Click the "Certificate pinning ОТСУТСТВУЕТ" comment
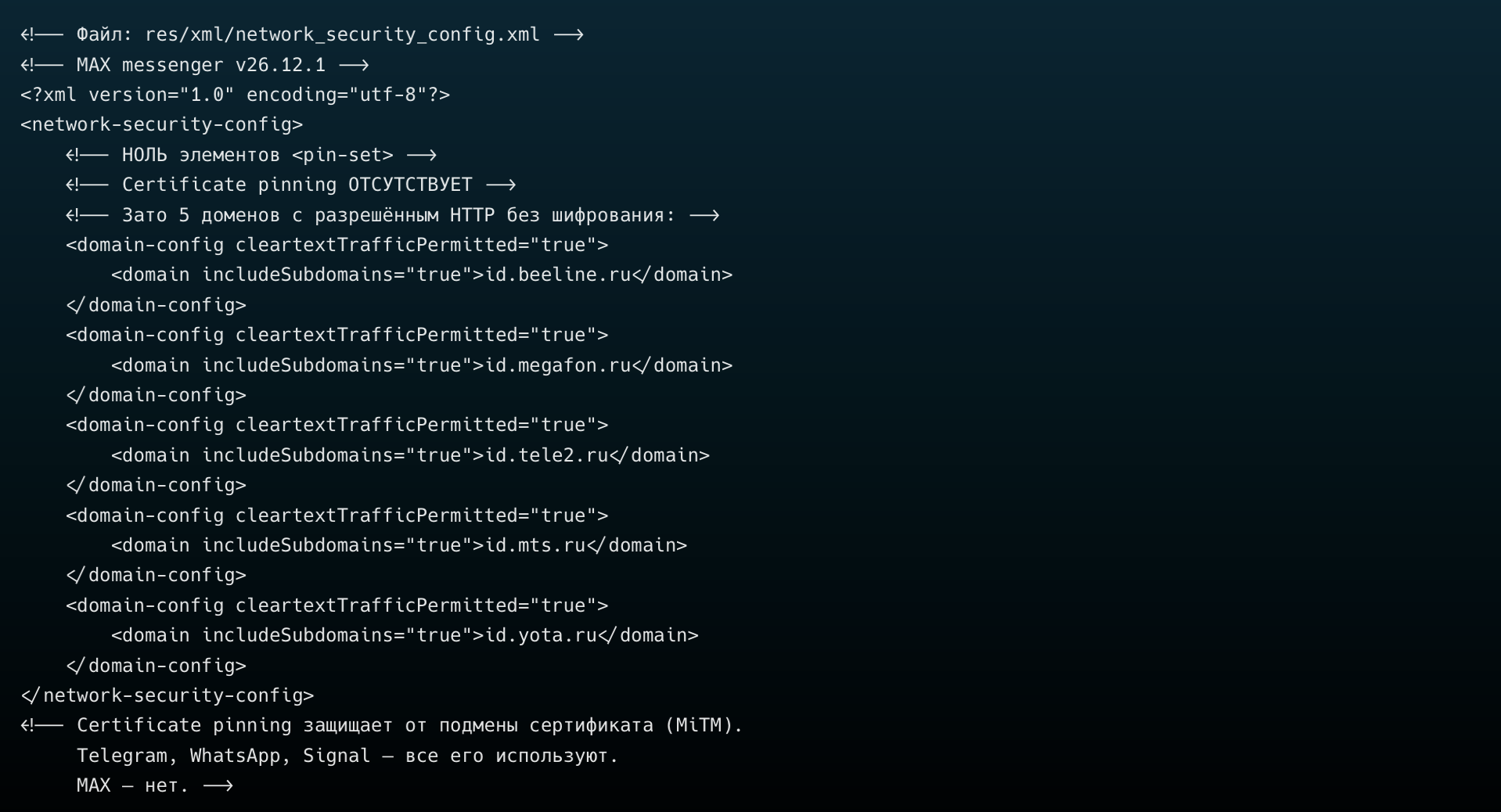This screenshot has width=1501, height=812. pyautogui.click(x=297, y=185)
